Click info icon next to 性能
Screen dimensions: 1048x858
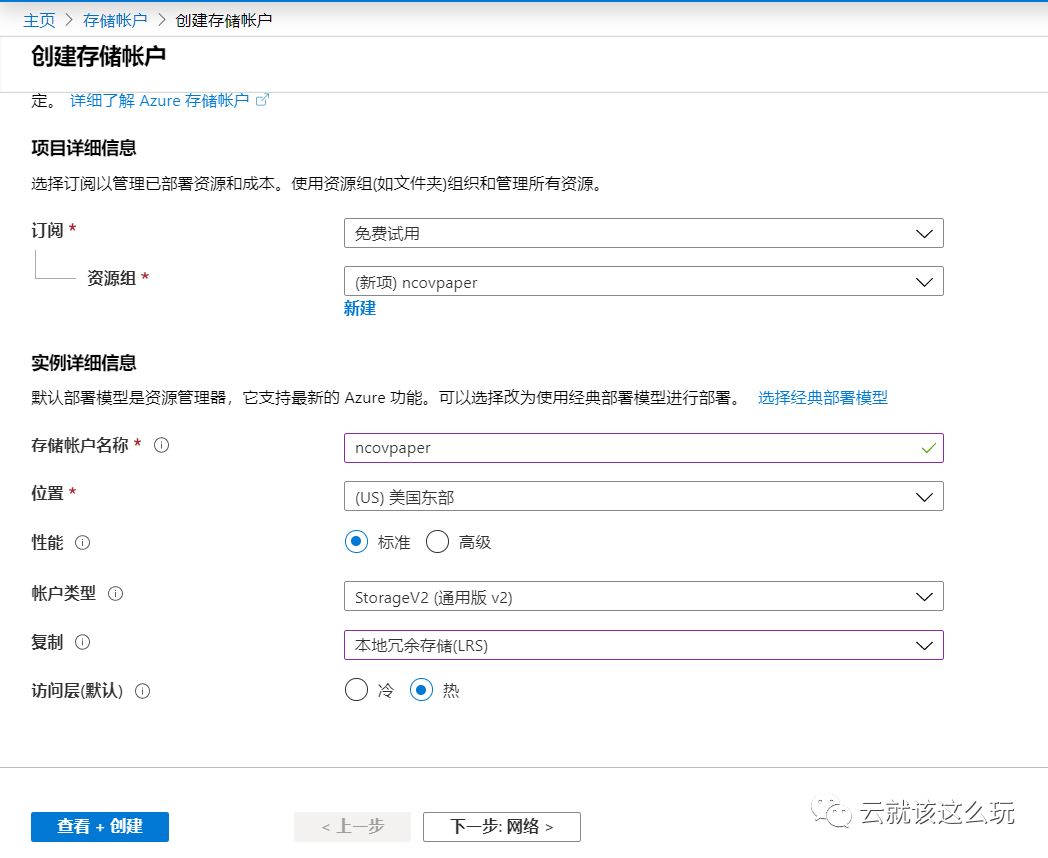(x=82, y=543)
